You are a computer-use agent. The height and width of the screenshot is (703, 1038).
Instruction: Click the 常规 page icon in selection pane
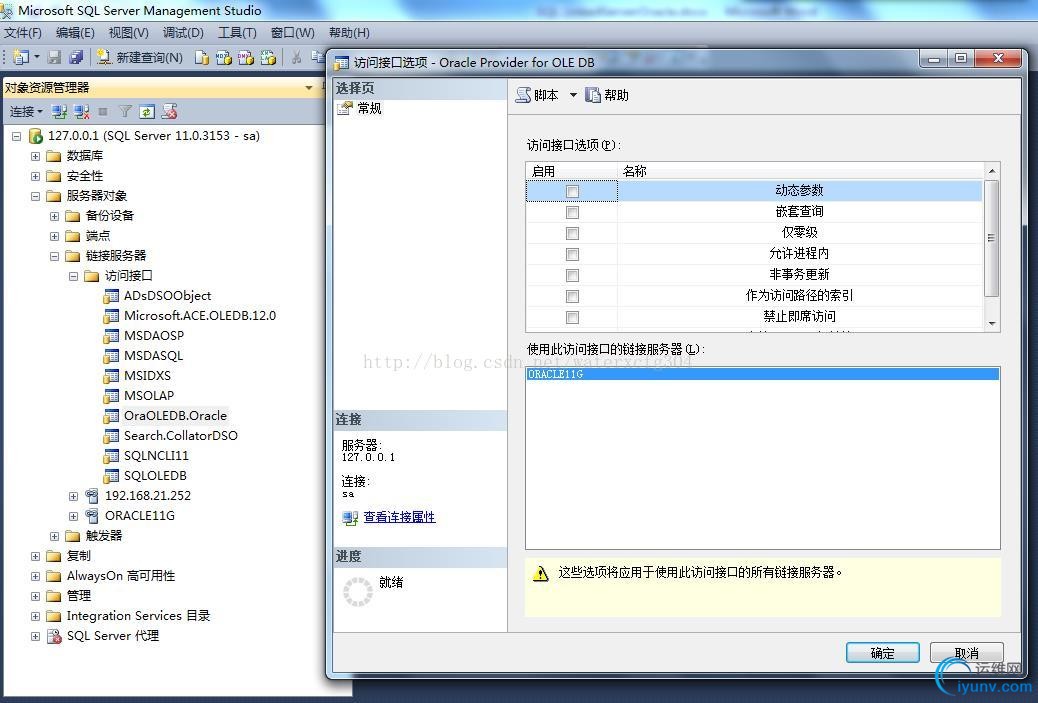(345, 109)
